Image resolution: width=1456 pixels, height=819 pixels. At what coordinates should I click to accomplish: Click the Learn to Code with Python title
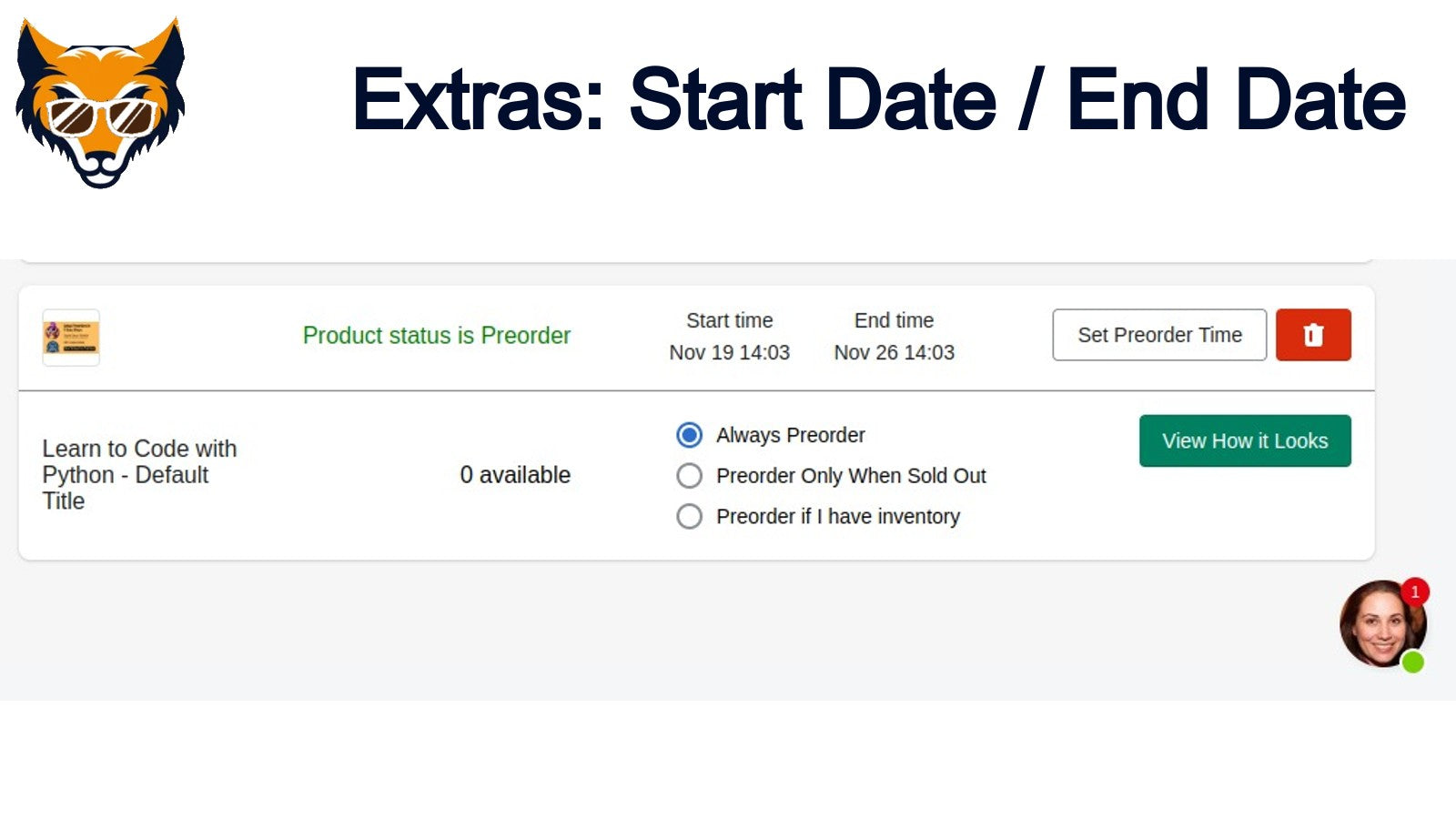click(x=139, y=474)
